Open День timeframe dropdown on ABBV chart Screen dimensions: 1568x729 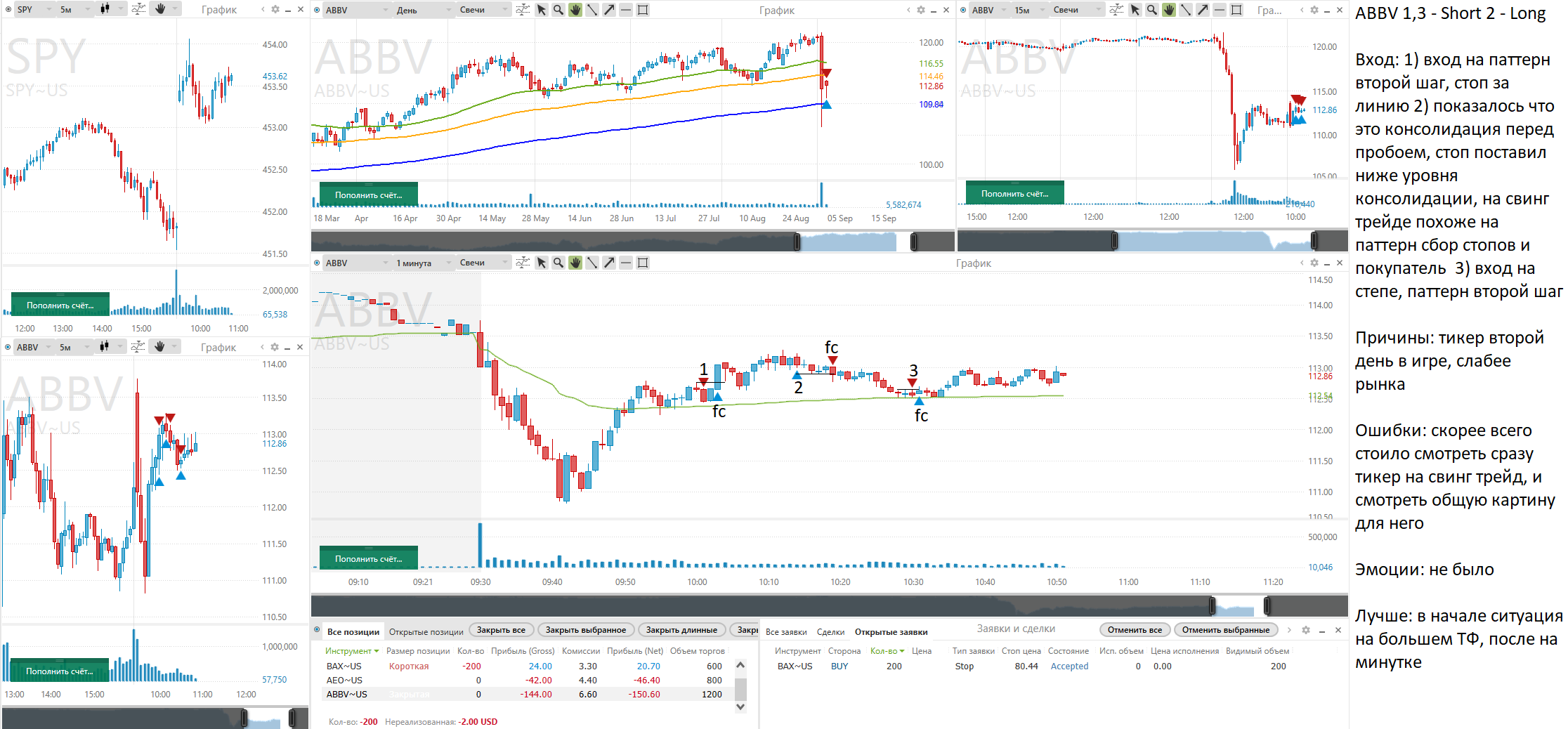(x=423, y=10)
